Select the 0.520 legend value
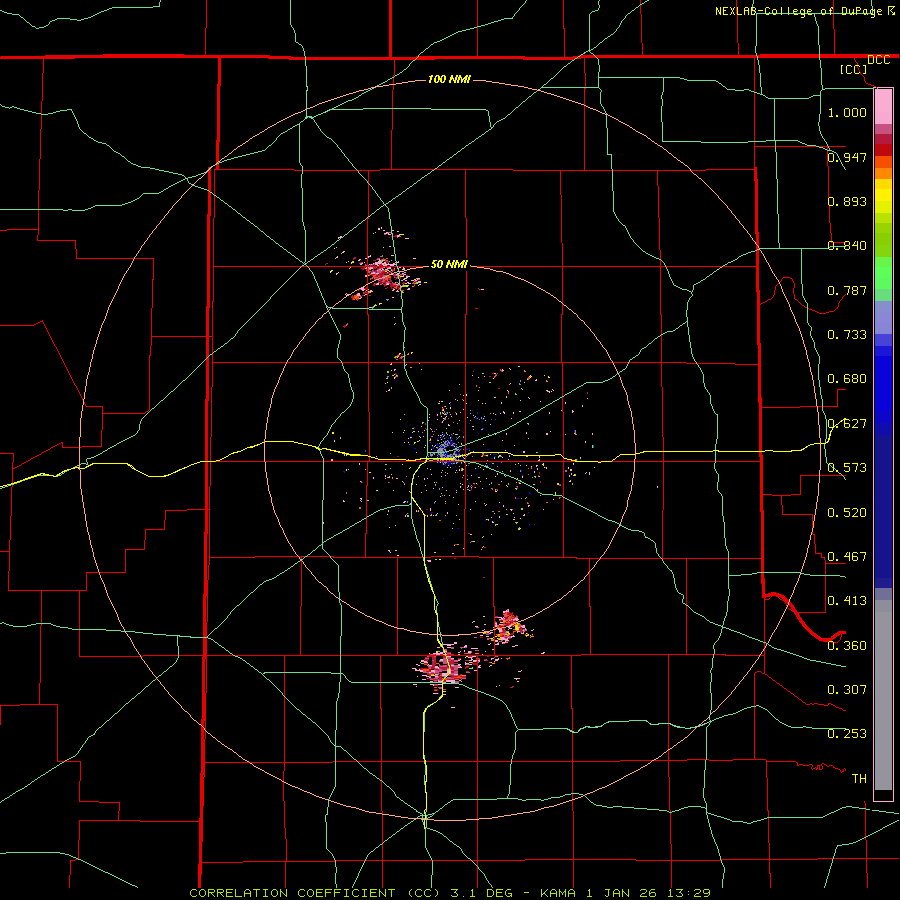 (847, 513)
